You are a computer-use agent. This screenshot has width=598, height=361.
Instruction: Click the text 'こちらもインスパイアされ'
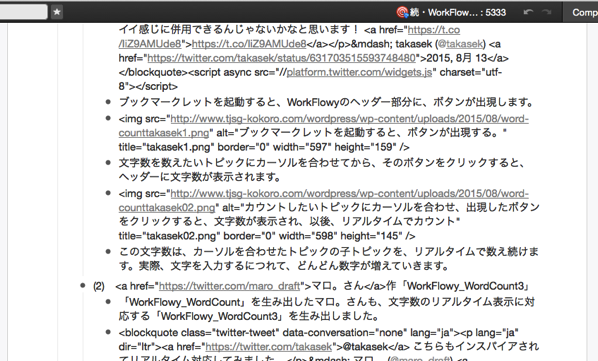pyautogui.click(x=476, y=347)
